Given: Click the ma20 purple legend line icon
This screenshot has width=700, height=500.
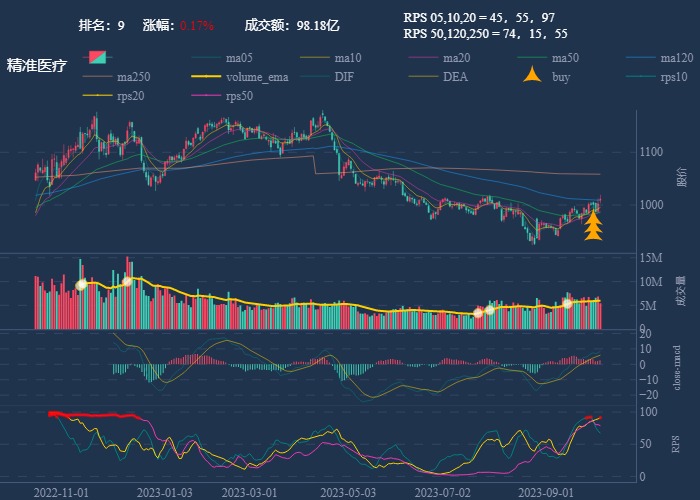Looking at the screenshot, I should [424, 57].
